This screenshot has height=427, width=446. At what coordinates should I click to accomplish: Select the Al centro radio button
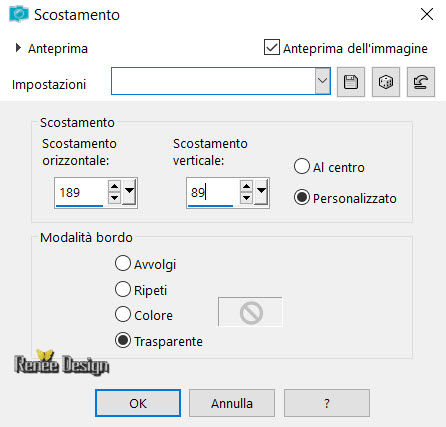point(302,166)
